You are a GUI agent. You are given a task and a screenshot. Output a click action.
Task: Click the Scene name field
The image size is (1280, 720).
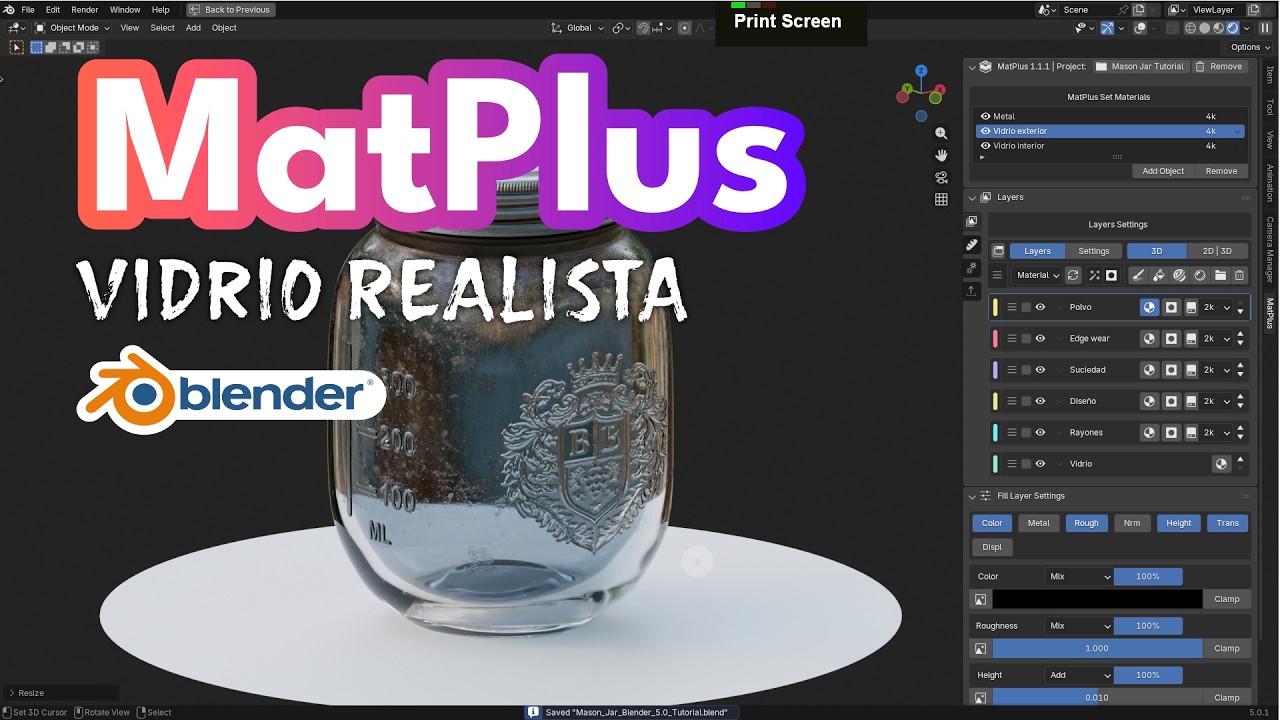pos(1090,9)
